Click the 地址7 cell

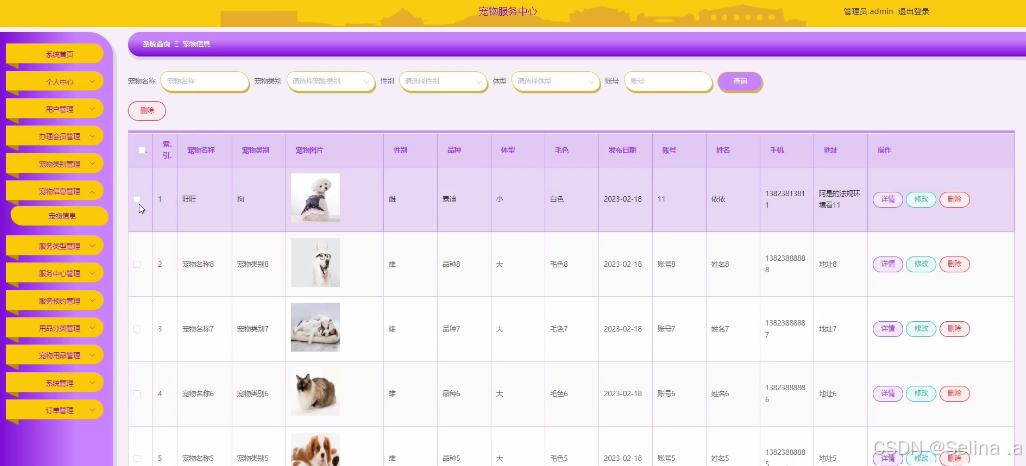tap(828, 329)
